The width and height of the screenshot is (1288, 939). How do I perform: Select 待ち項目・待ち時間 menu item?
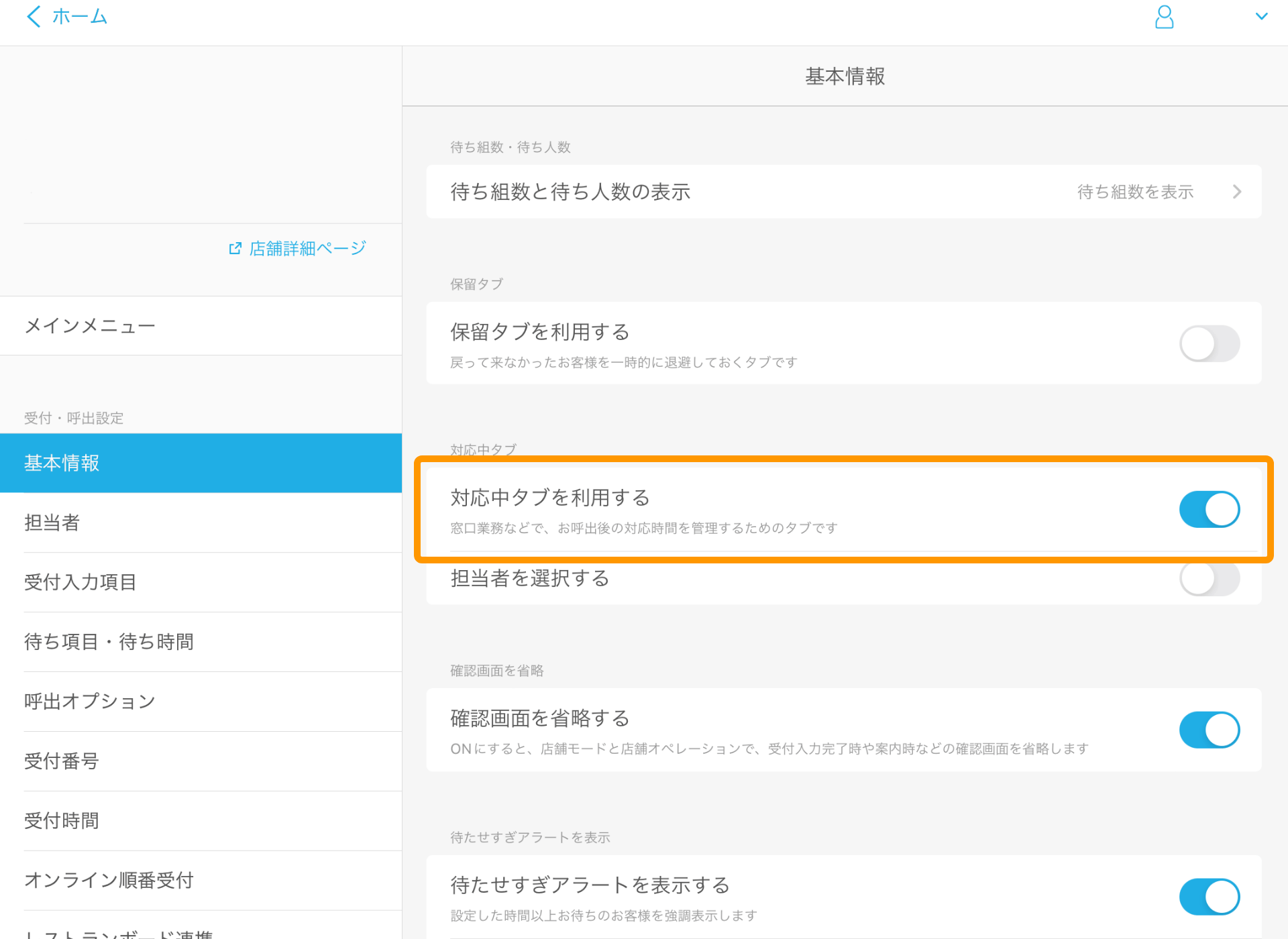tap(109, 640)
